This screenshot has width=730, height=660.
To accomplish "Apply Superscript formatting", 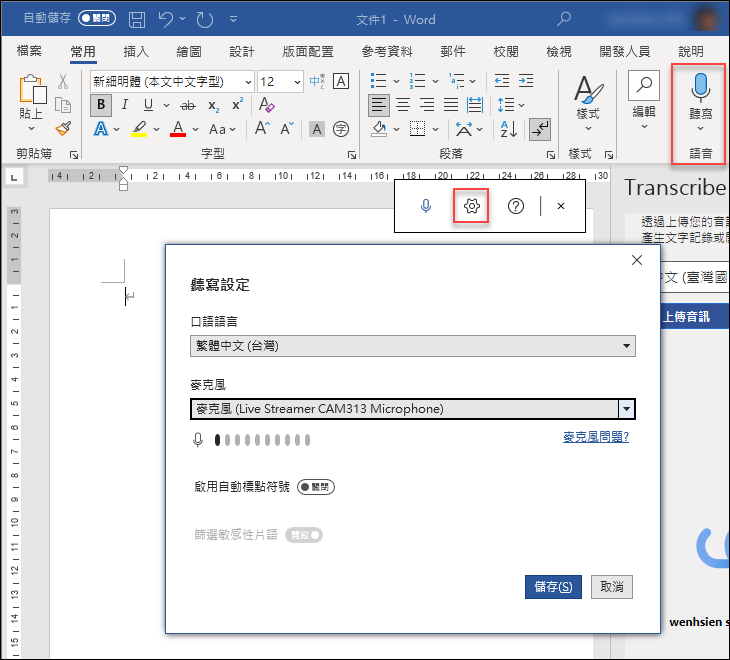I will (237, 105).
